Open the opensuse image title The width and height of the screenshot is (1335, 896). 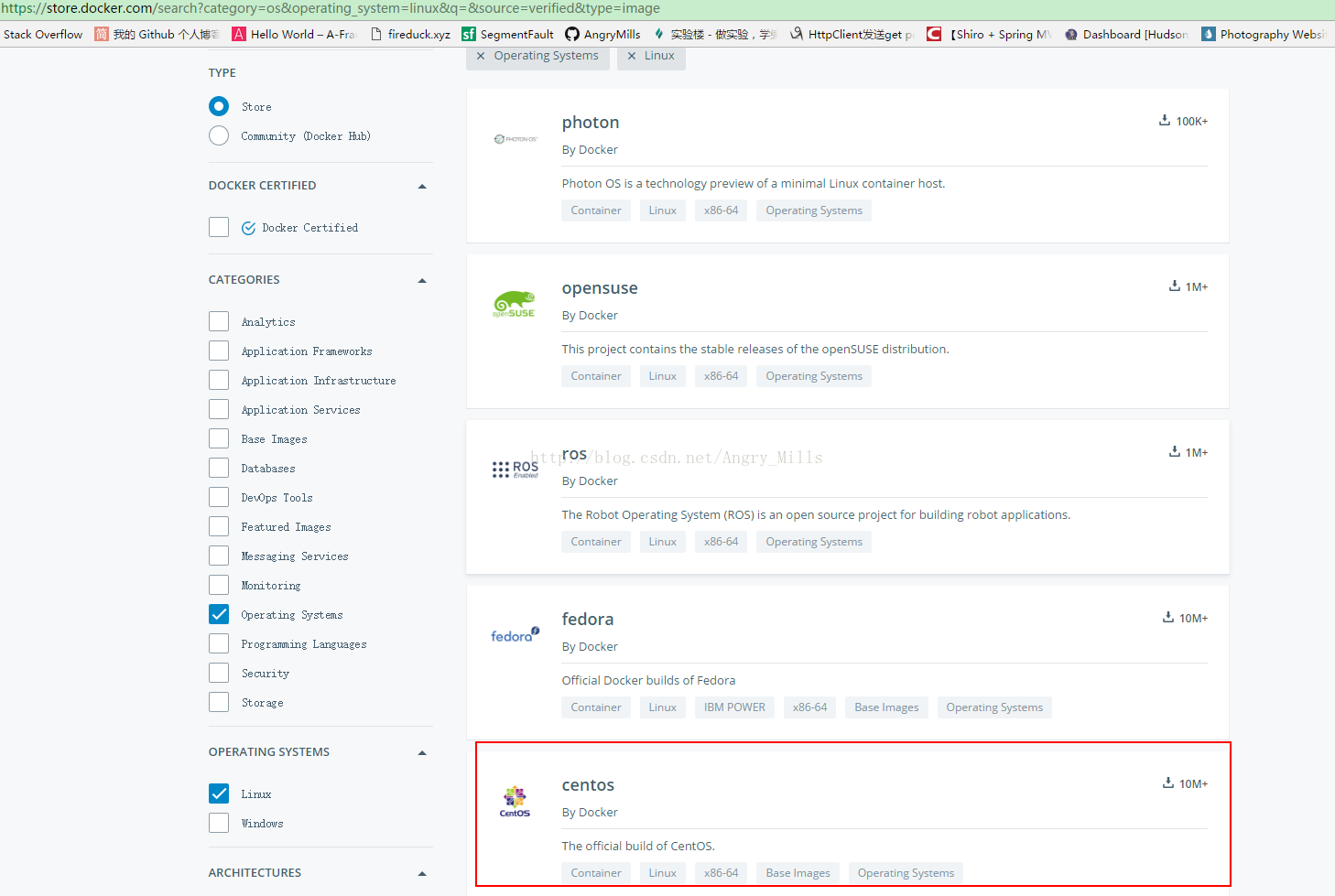tap(600, 288)
